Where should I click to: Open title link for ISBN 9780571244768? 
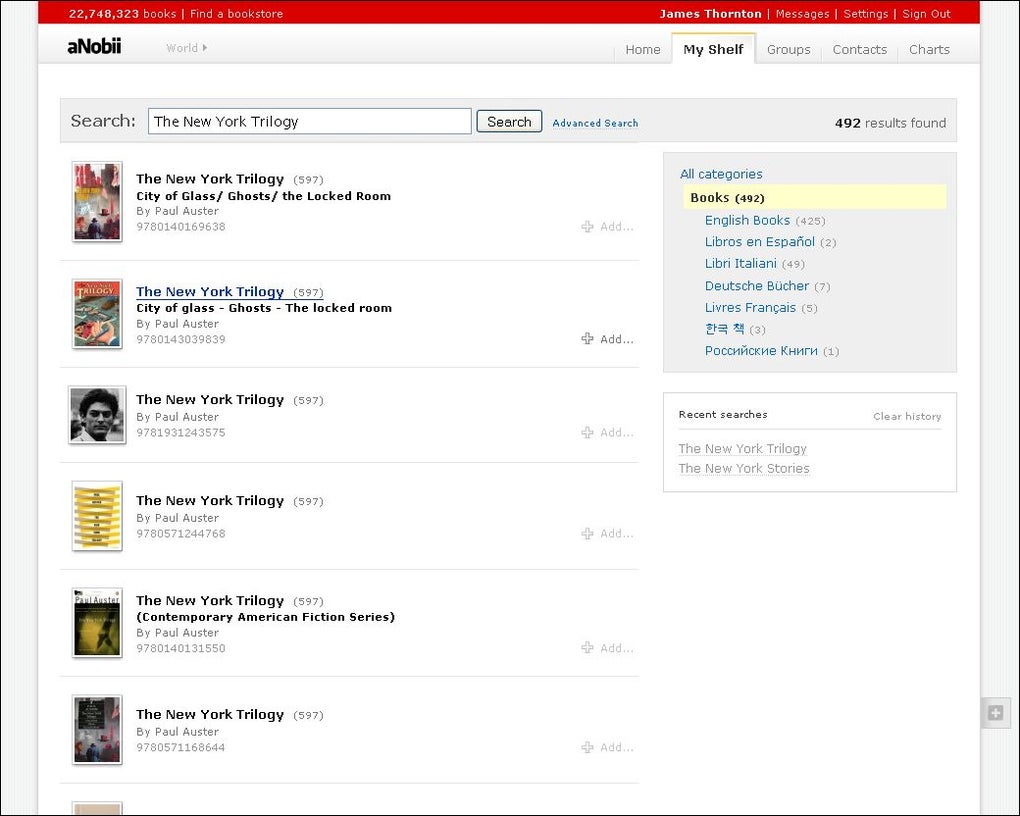pyautogui.click(x=210, y=500)
